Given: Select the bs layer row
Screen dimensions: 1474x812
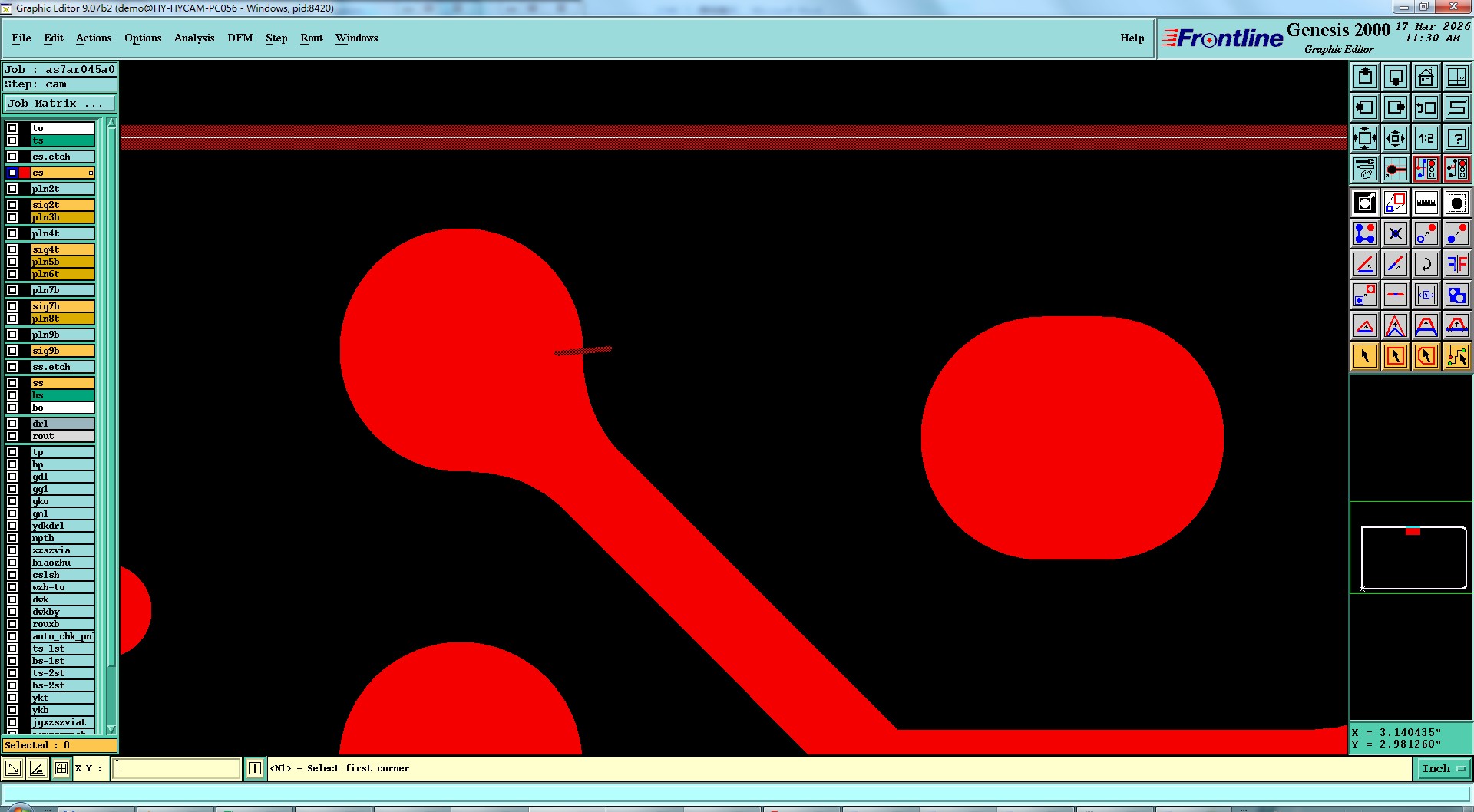Looking at the screenshot, I should click(62, 395).
